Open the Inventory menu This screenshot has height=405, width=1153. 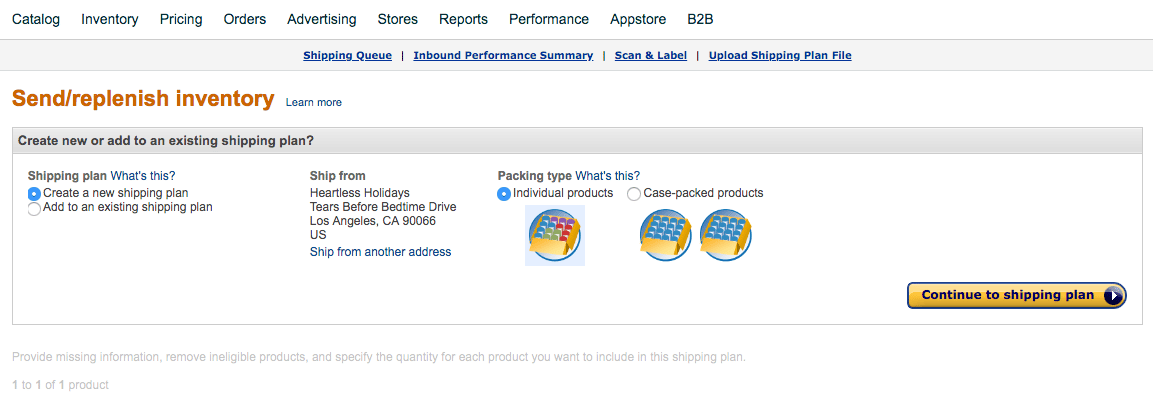pyautogui.click(x=110, y=20)
